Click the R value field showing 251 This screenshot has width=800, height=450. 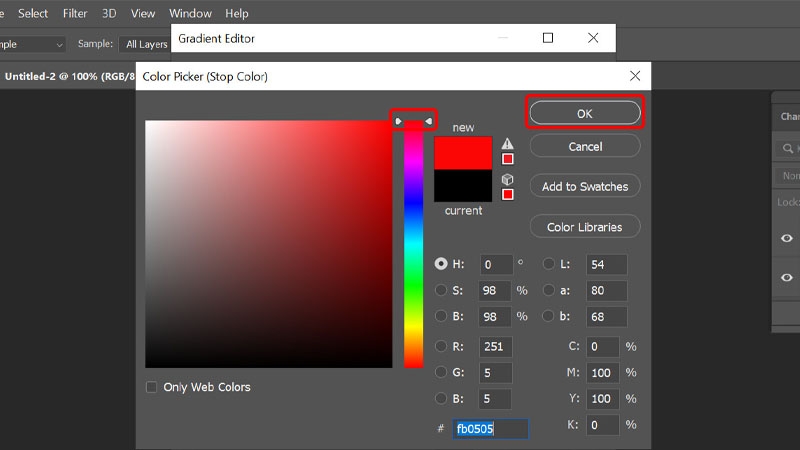(495, 346)
